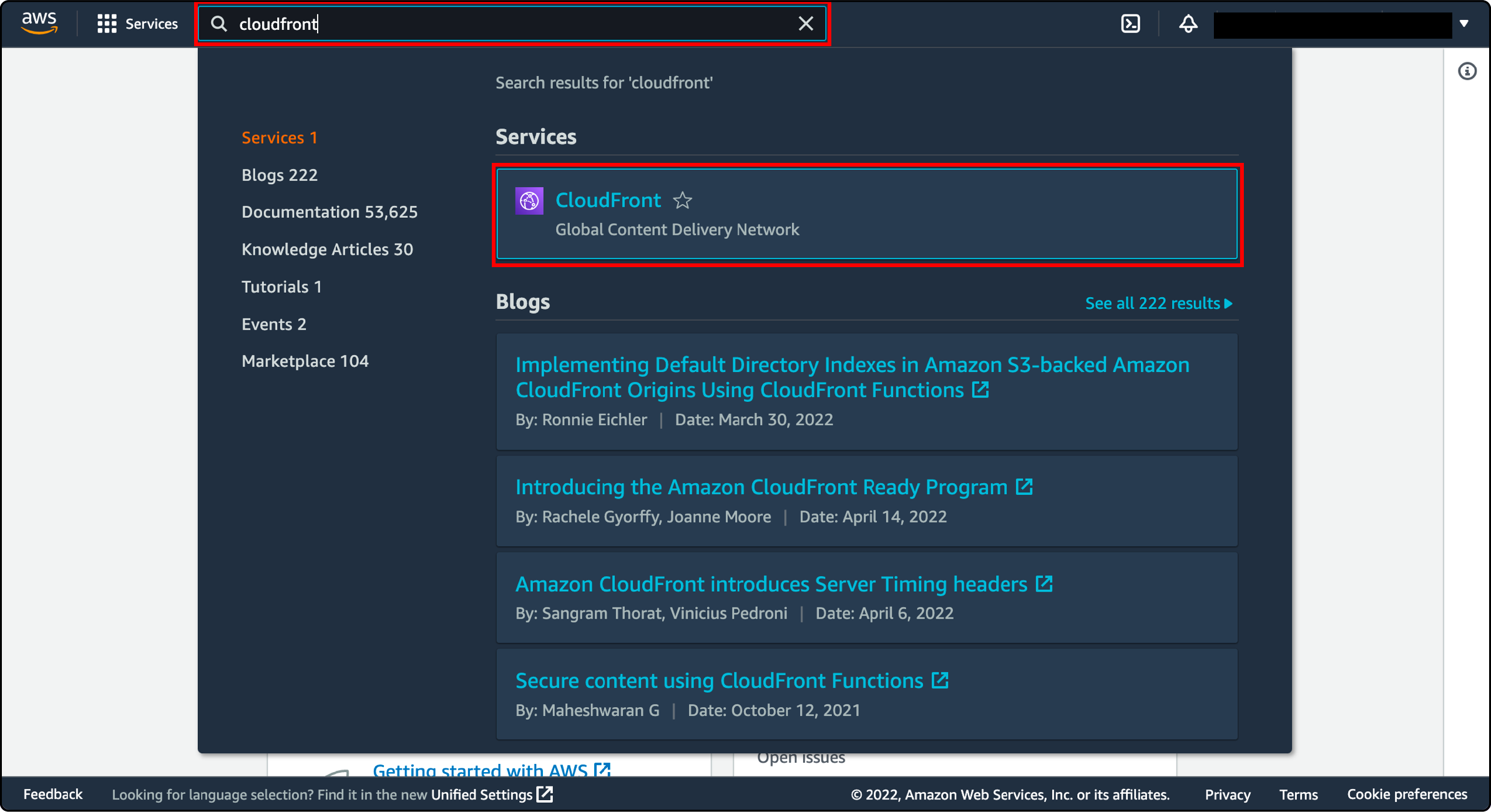Click the Feedback button in footer
The height and width of the screenshot is (812, 1491).
[x=53, y=795]
